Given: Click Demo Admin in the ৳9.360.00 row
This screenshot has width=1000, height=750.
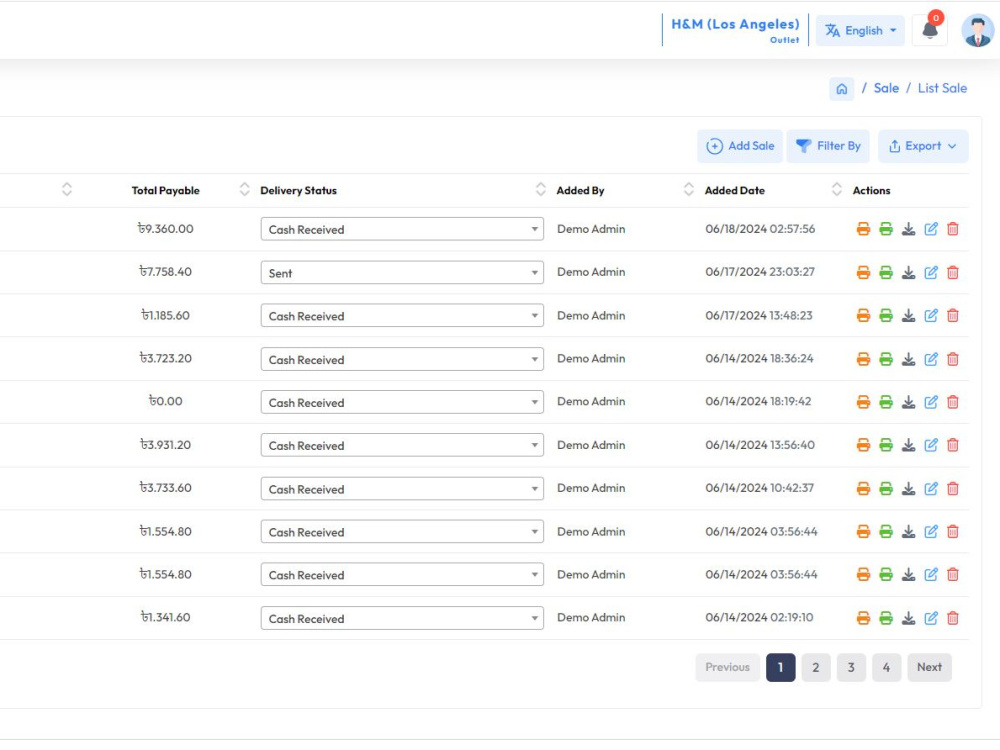Looking at the screenshot, I should [x=591, y=229].
